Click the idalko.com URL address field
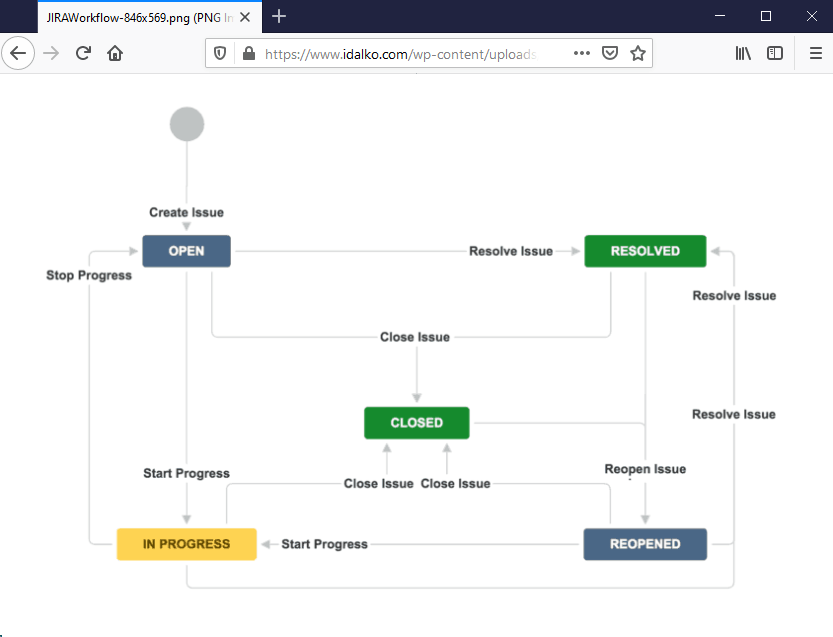The width and height of the screenshot is (833, 637). (x=400, y=54)
